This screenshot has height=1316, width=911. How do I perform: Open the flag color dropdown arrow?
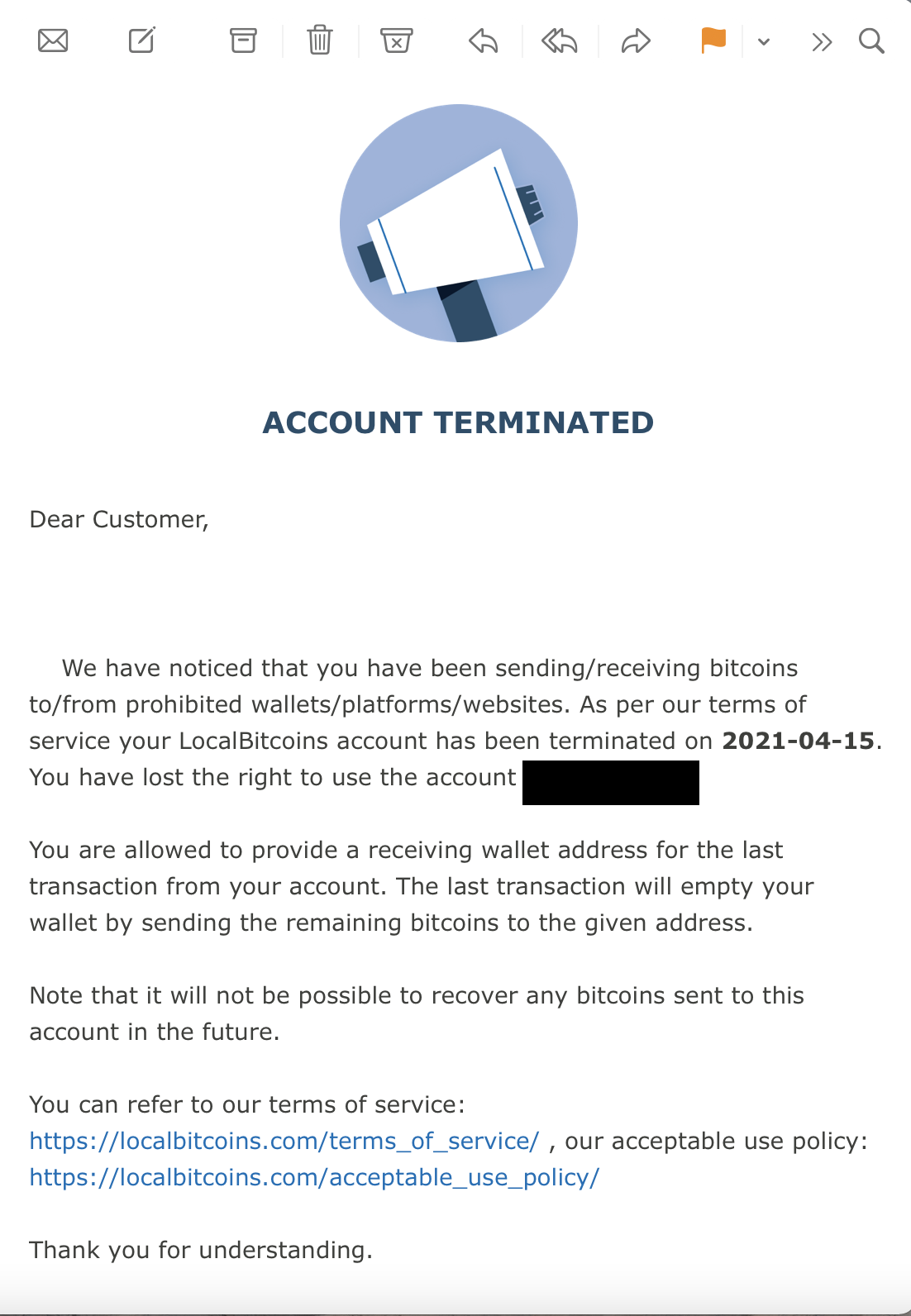(764, 41)
